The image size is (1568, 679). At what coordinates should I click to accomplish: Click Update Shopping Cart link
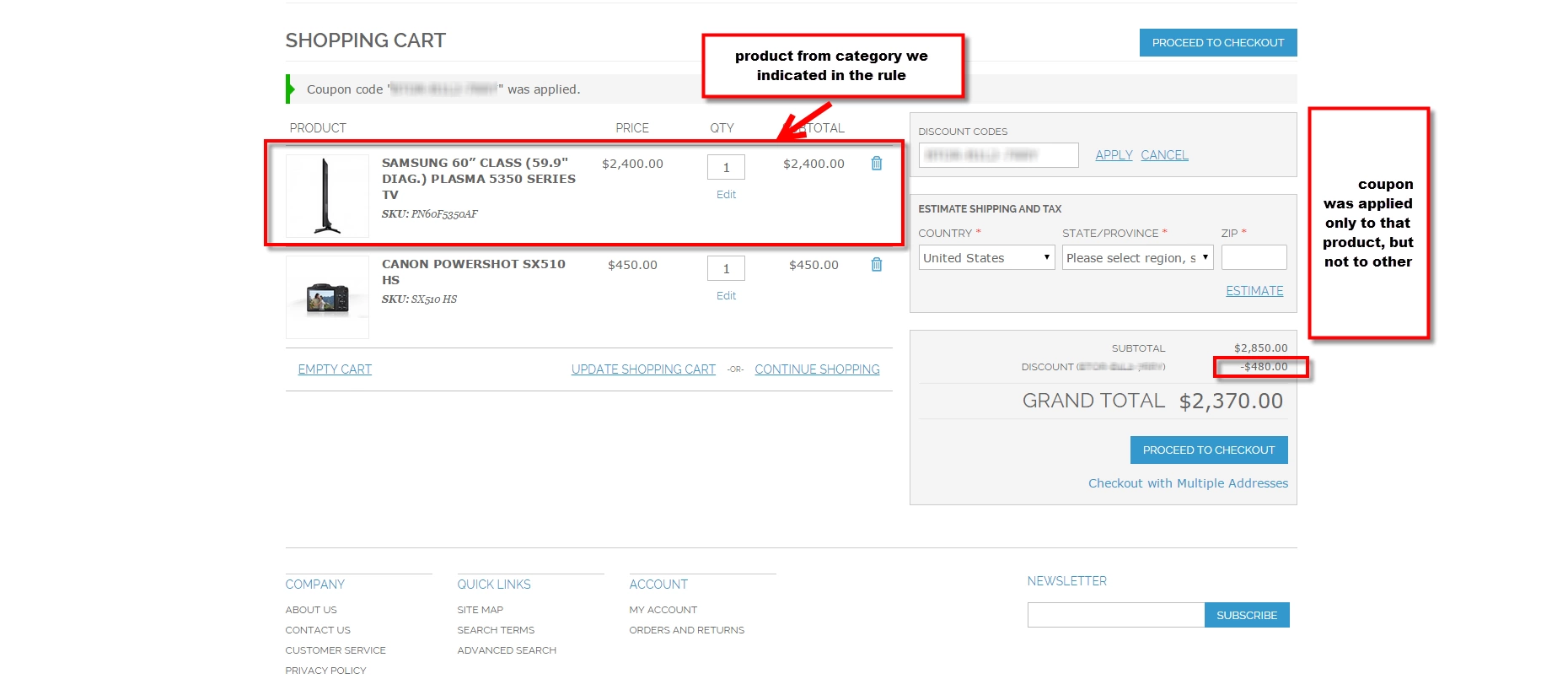[643, 369]
